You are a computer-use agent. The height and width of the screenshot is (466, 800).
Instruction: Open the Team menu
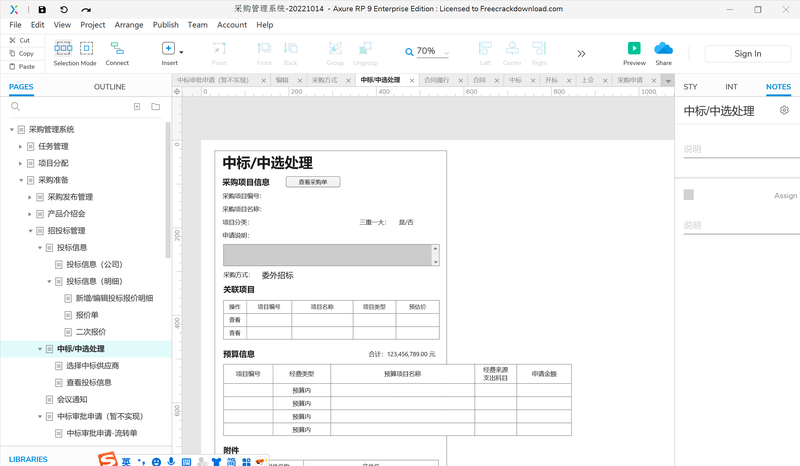pyautogui.click(x=197, y=24)
